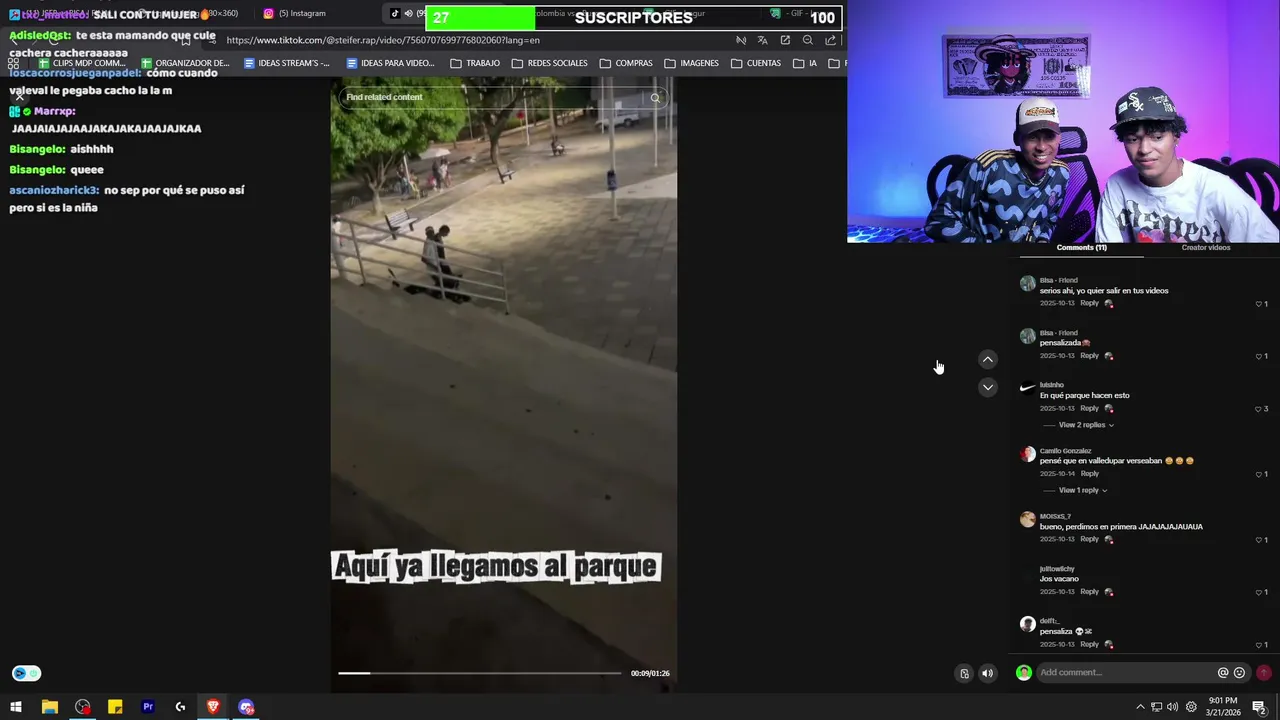Open Sticky Notes from the taskbar
This screenshot has height=720, width=1280.
(x=115, y=707)
